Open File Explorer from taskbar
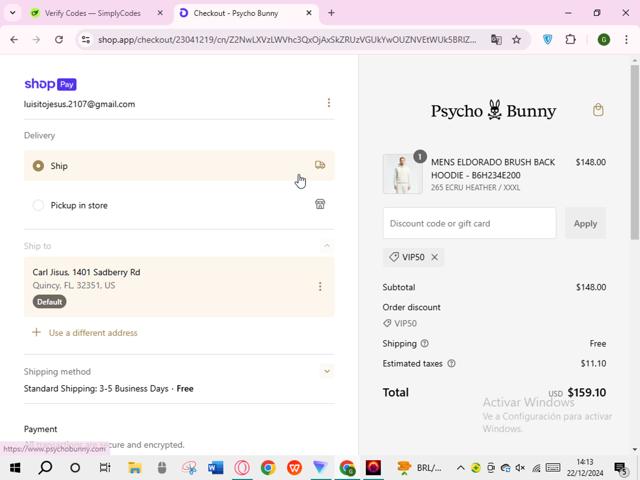This screenshot has width=640, height=480. (x=135, y=468)
